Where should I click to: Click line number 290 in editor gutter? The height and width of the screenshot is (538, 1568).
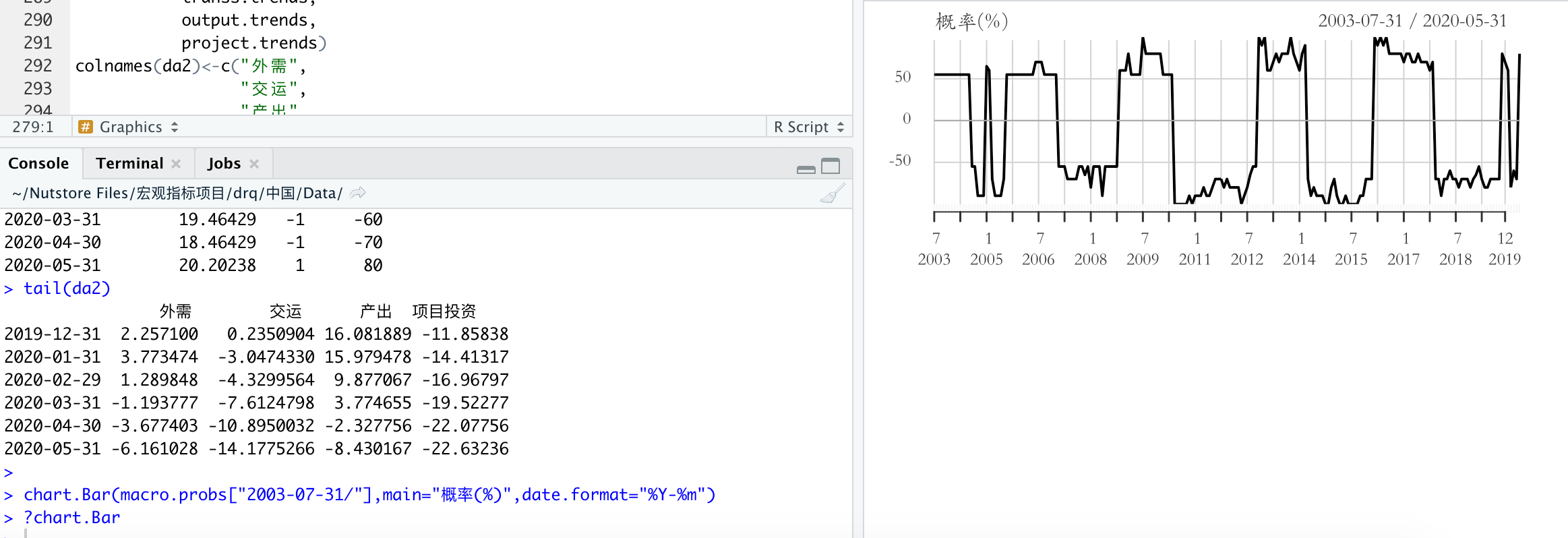[38, 20]
